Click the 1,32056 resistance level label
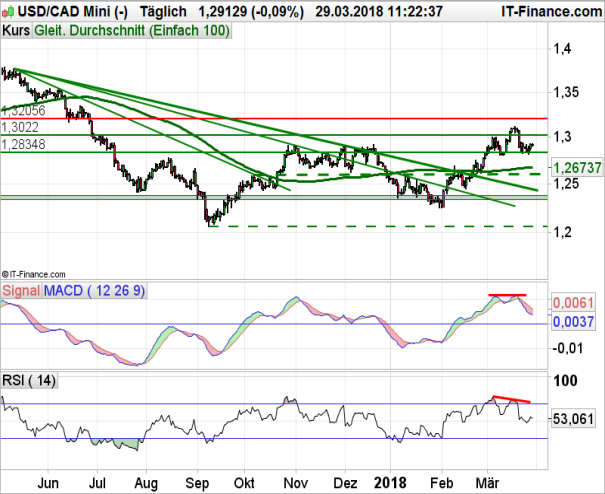This screenshot has width=605, height=494. 24,111
